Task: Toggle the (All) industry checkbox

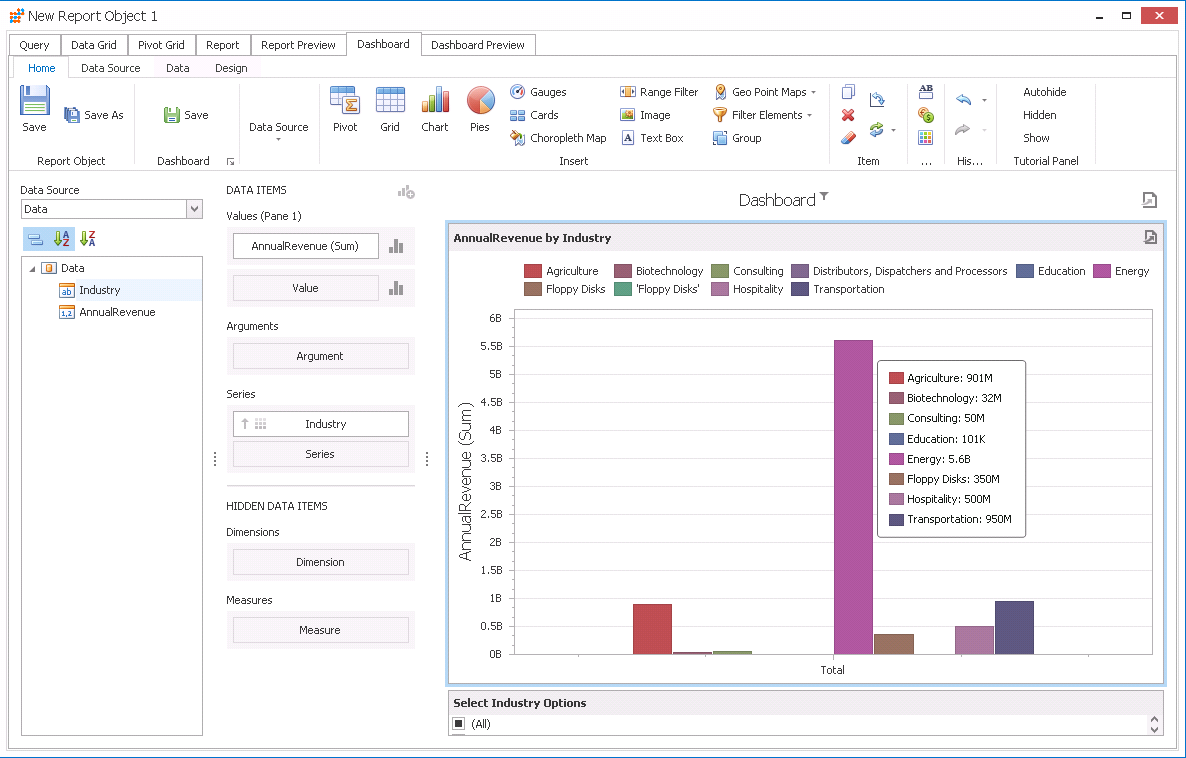Action: [x=459, y=724]
